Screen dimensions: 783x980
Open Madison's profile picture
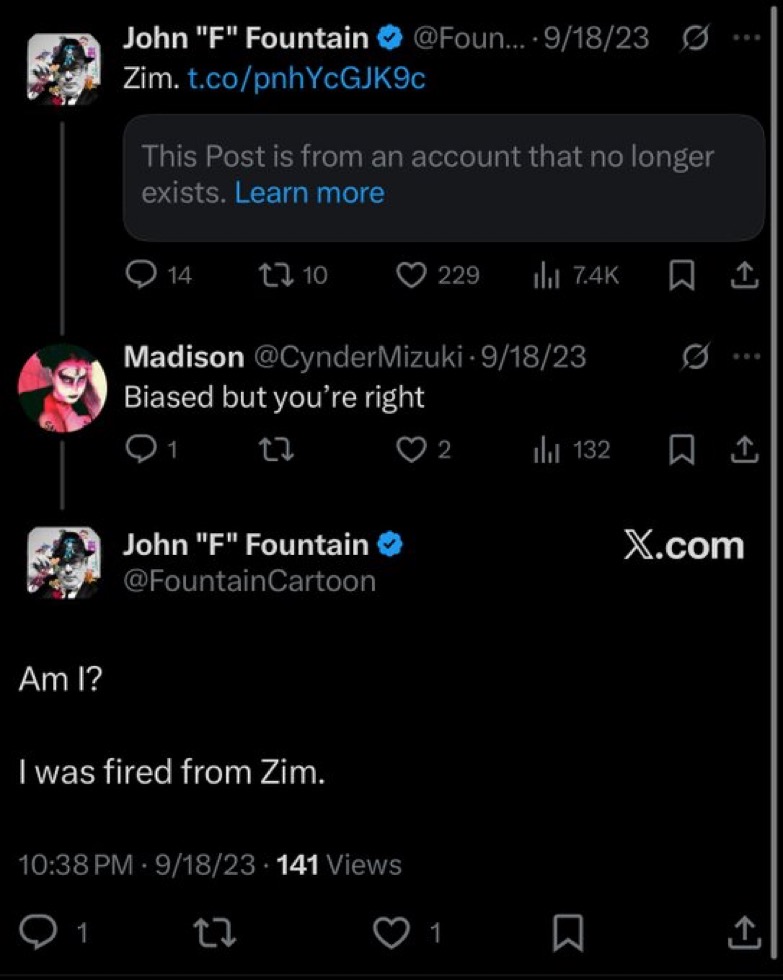(x=62, y=388)
